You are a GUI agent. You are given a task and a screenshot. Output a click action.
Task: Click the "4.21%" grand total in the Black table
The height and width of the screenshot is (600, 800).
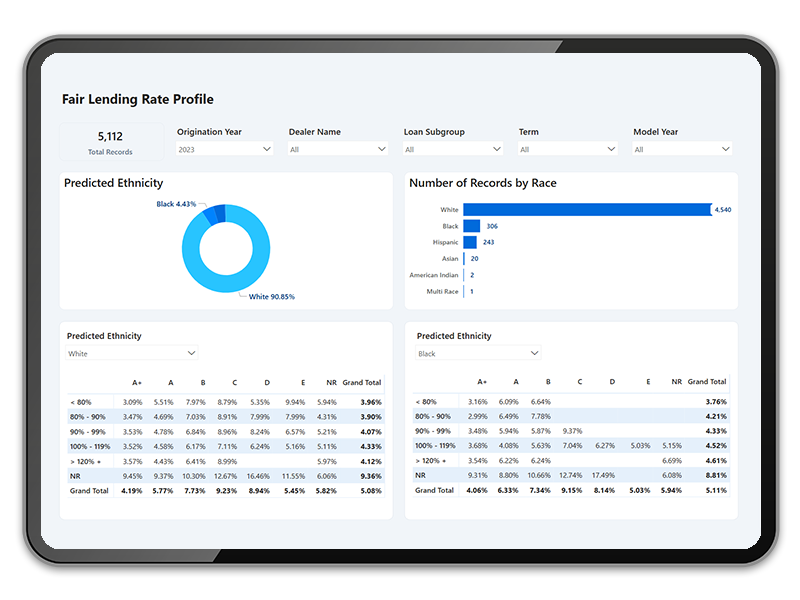click(x=716, y=416)
